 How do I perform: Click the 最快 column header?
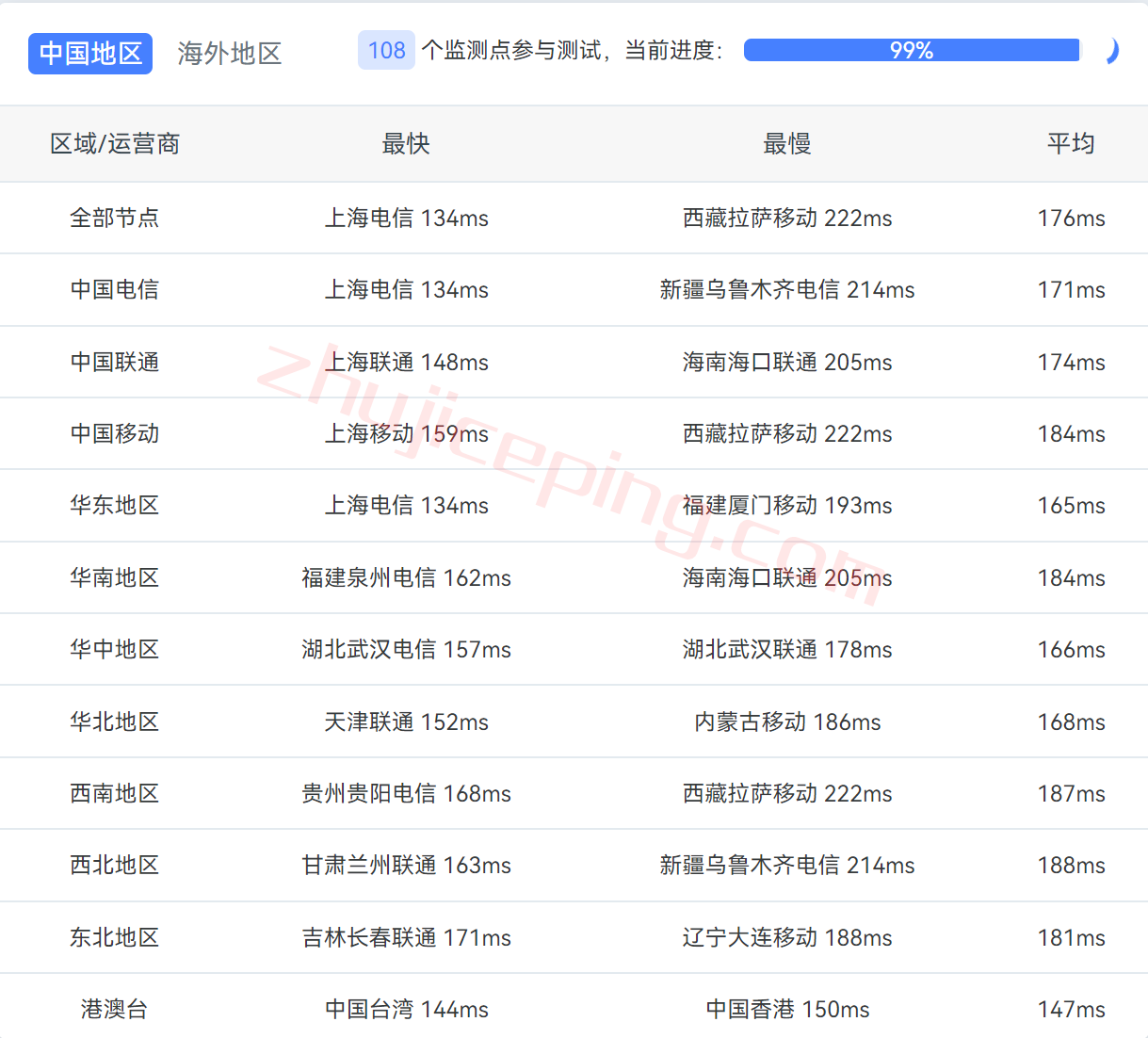pos(406,144)
